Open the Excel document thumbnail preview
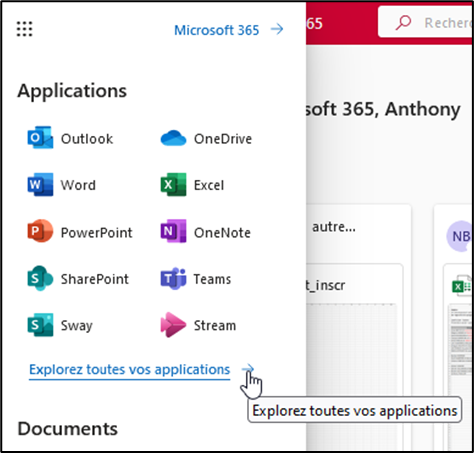Viewport: 474px width, 453px height. tap(461, 378)
